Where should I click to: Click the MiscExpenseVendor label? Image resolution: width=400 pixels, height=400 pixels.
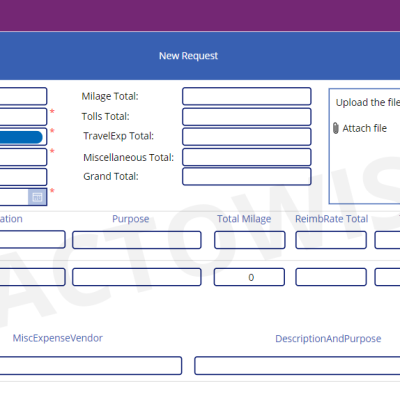tap(58, 338)
